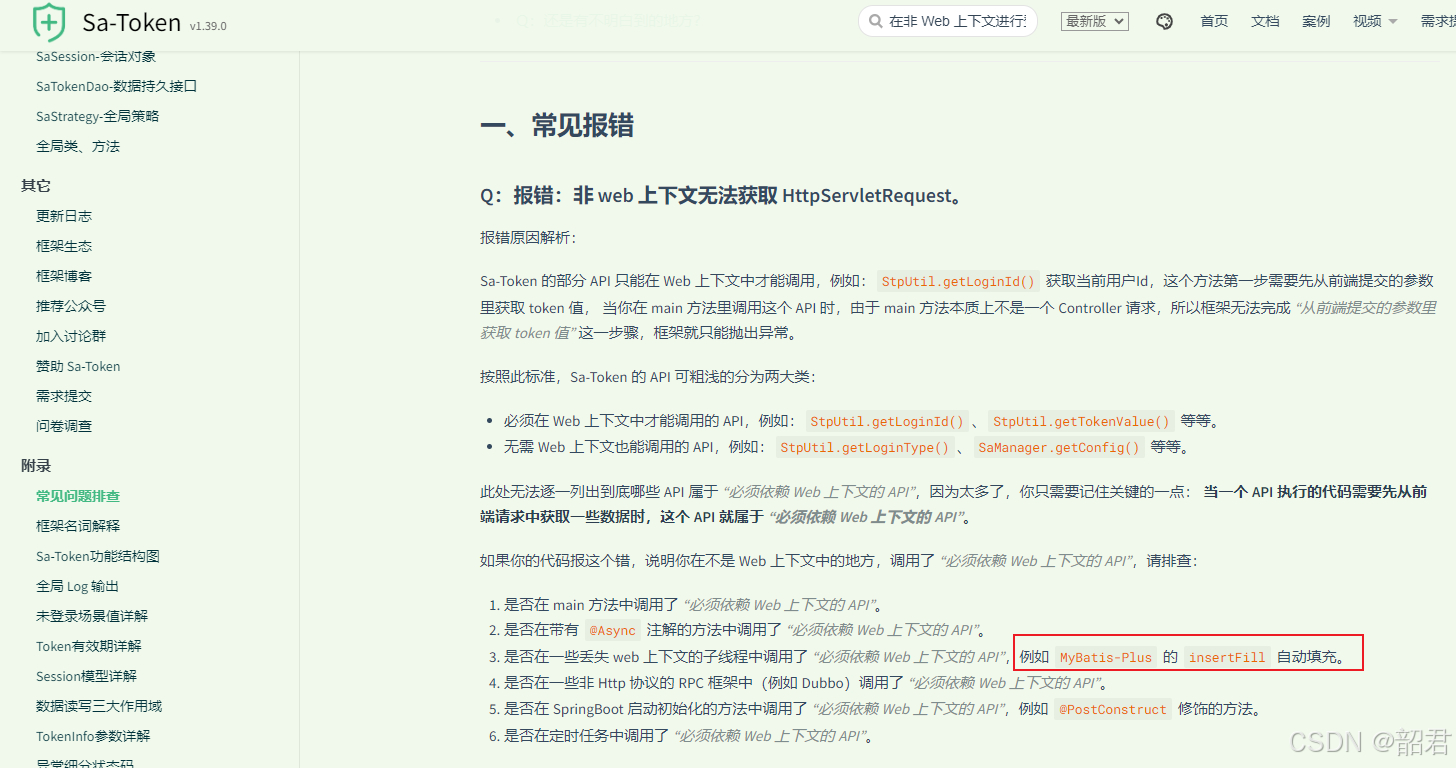
Task: Open 框架博客 in the sidebar
Action: point(64,276)
